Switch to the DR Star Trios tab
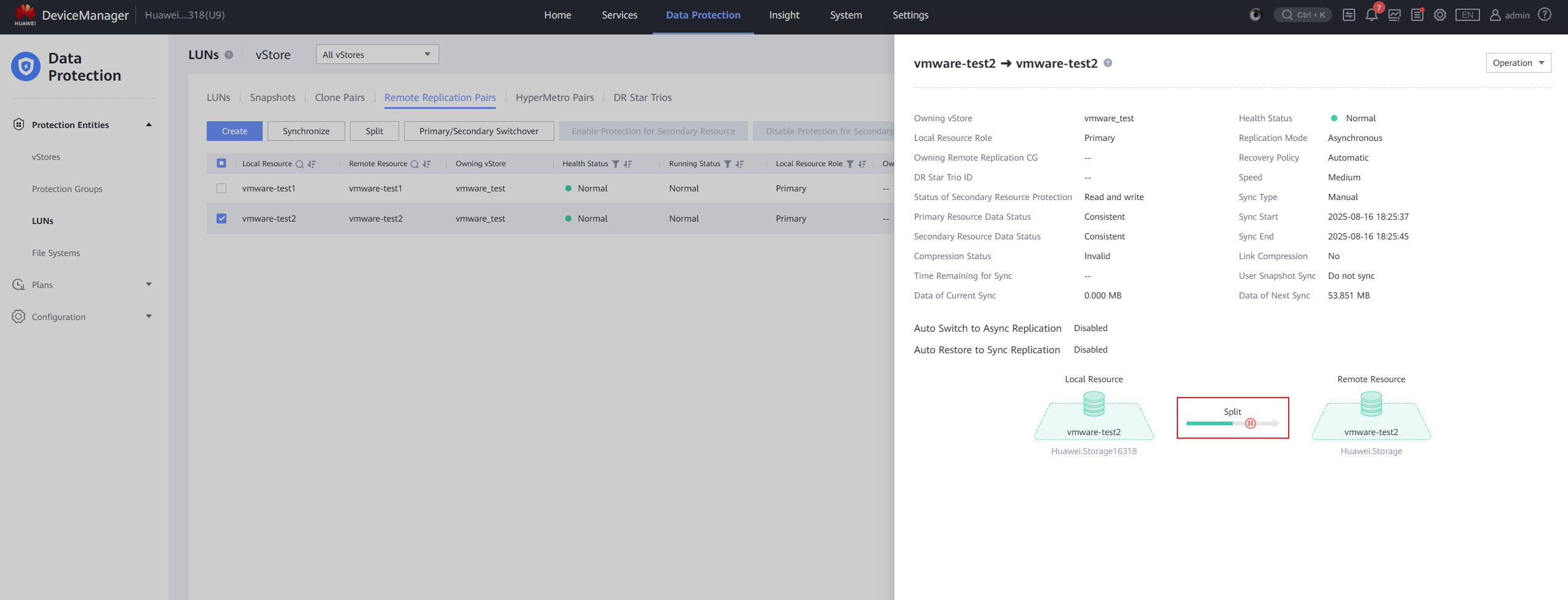 642,97
